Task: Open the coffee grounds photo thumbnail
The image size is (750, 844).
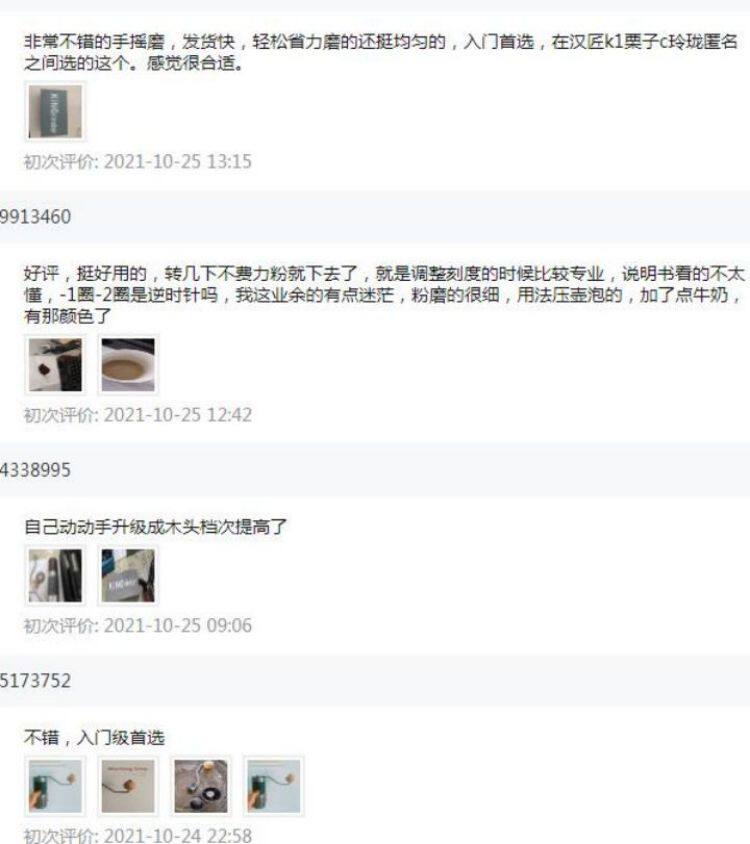Action: (55, 364)
